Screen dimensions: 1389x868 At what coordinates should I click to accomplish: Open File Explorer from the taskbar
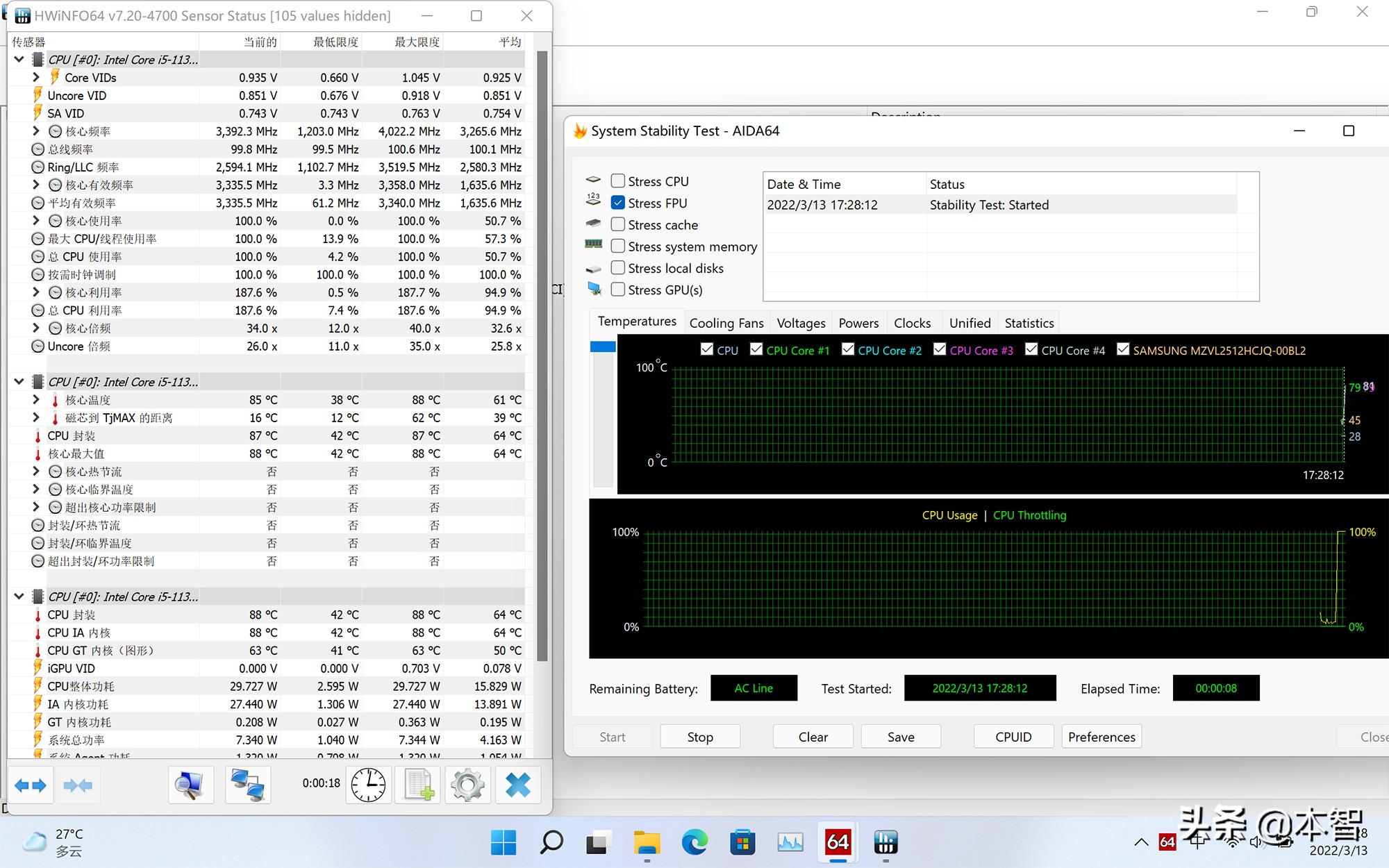(x=647, y=842)
